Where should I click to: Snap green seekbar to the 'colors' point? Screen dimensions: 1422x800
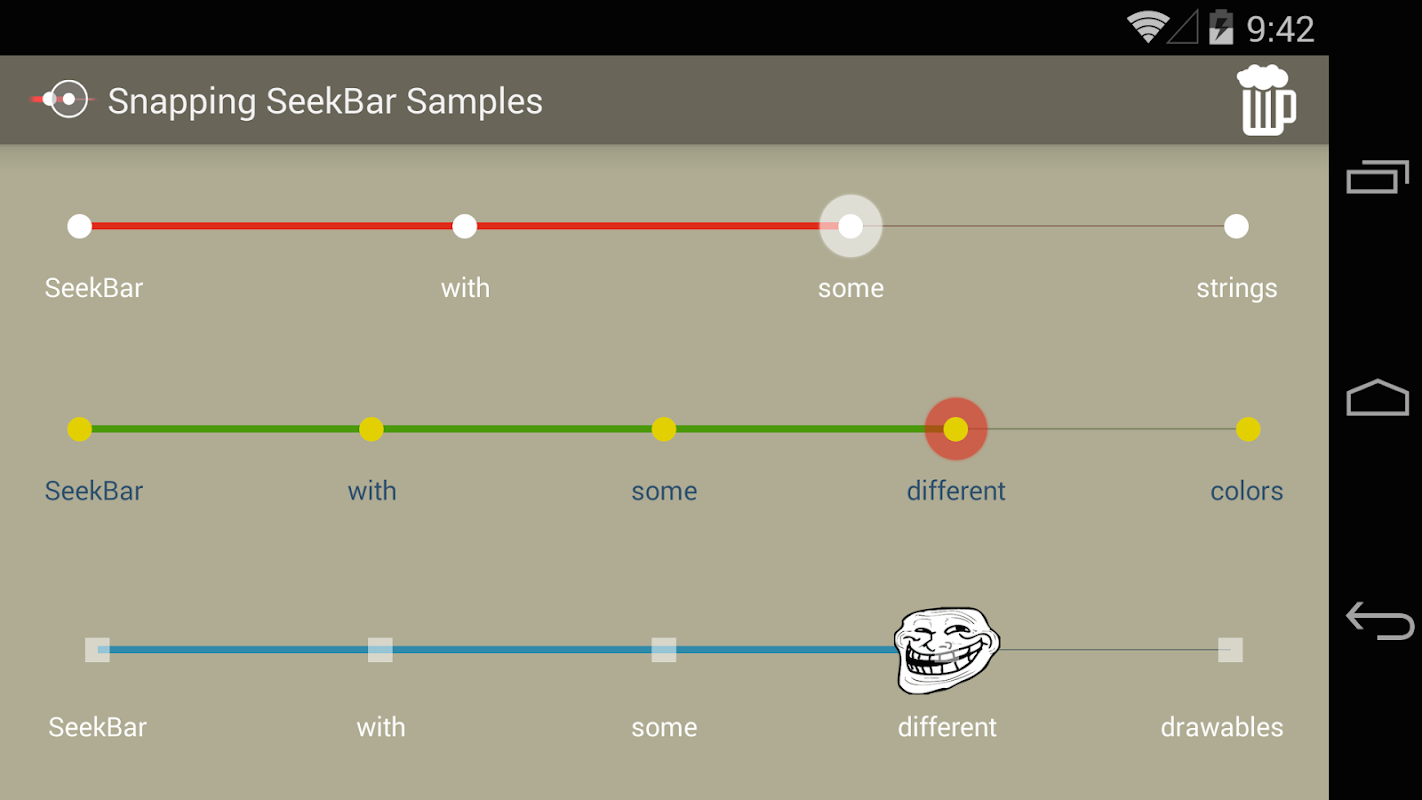[1247, 430]
